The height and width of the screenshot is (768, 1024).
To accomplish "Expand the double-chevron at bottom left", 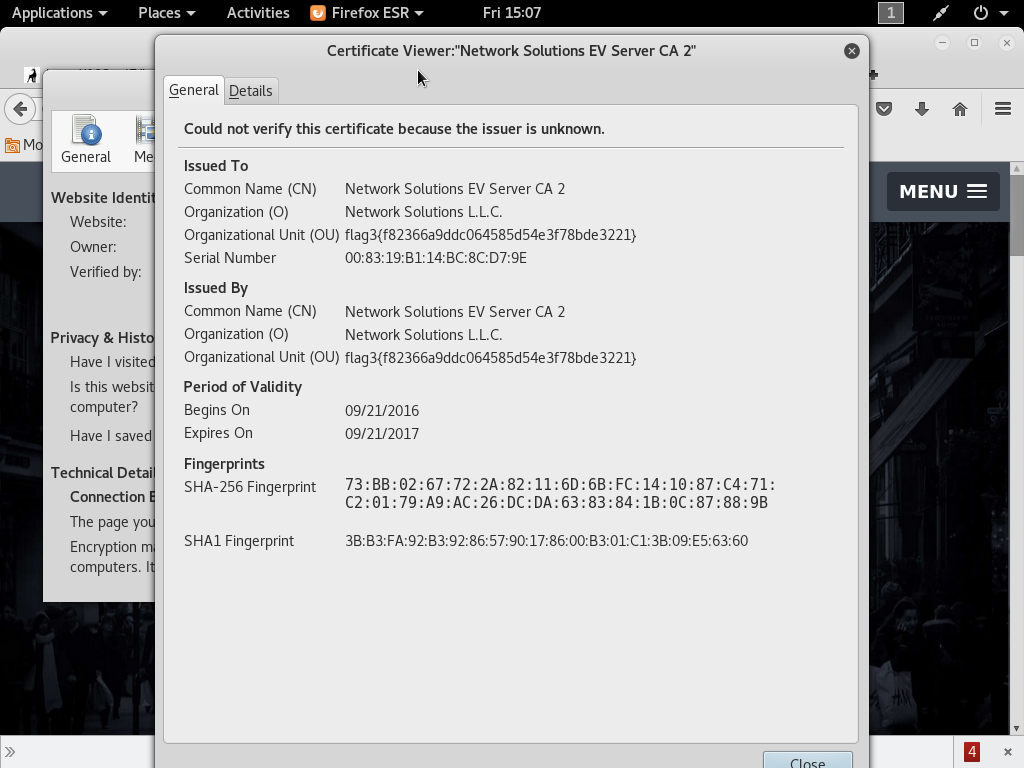I will pos(10,752).
